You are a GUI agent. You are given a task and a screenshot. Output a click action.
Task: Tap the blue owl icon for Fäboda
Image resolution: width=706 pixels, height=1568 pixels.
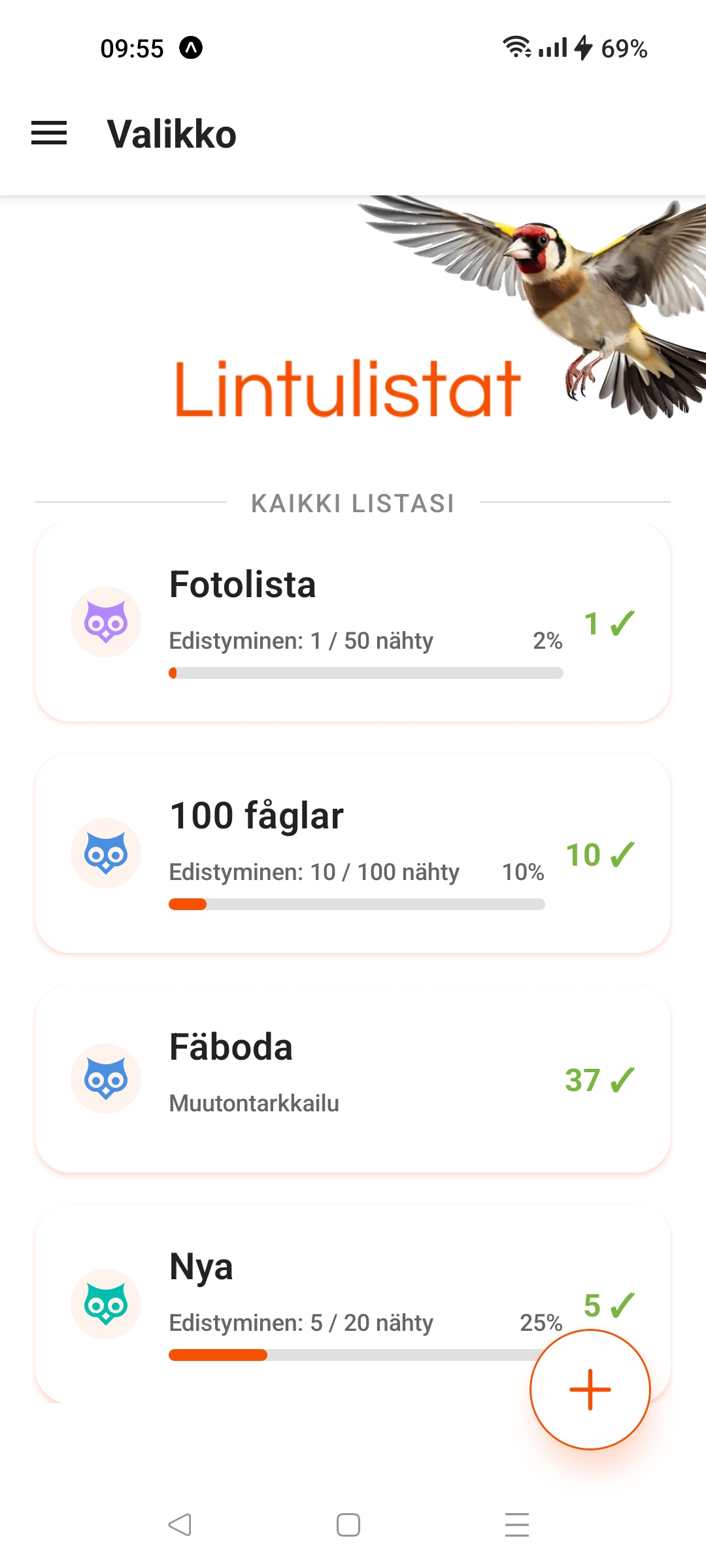[x=106, y=1079]
